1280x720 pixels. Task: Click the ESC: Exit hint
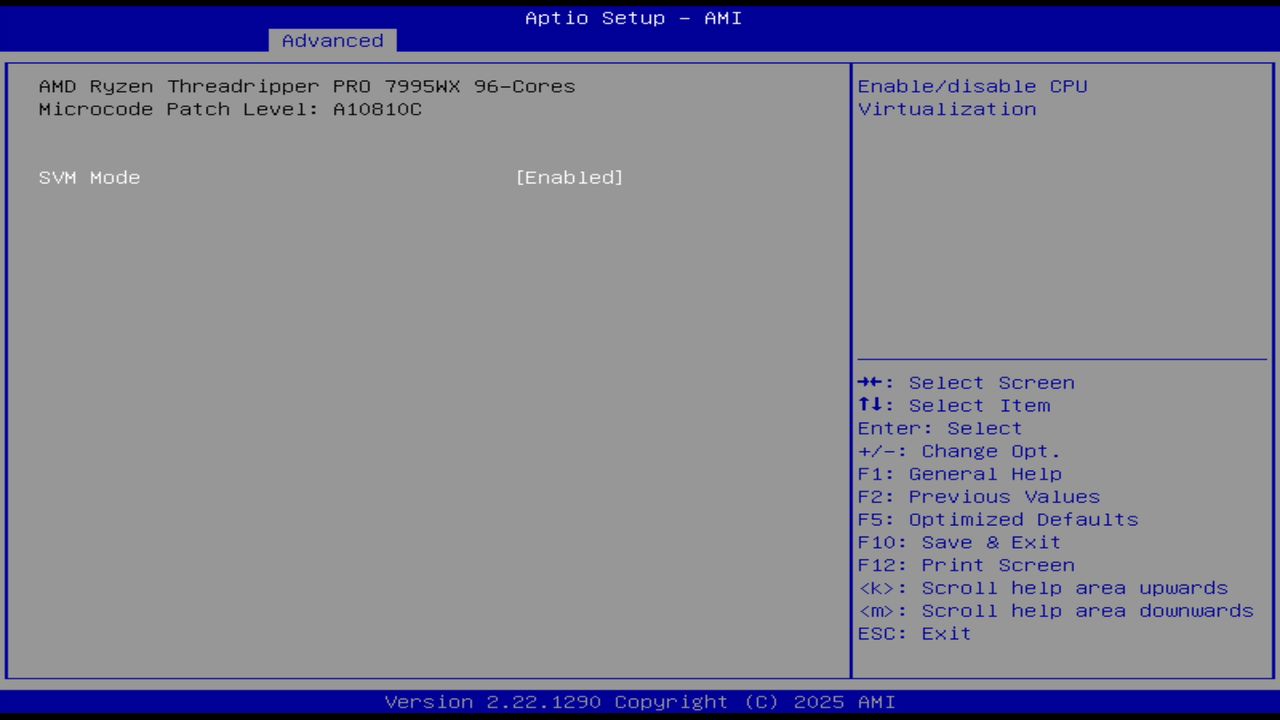pyautogui.click(x=914, y=634)
